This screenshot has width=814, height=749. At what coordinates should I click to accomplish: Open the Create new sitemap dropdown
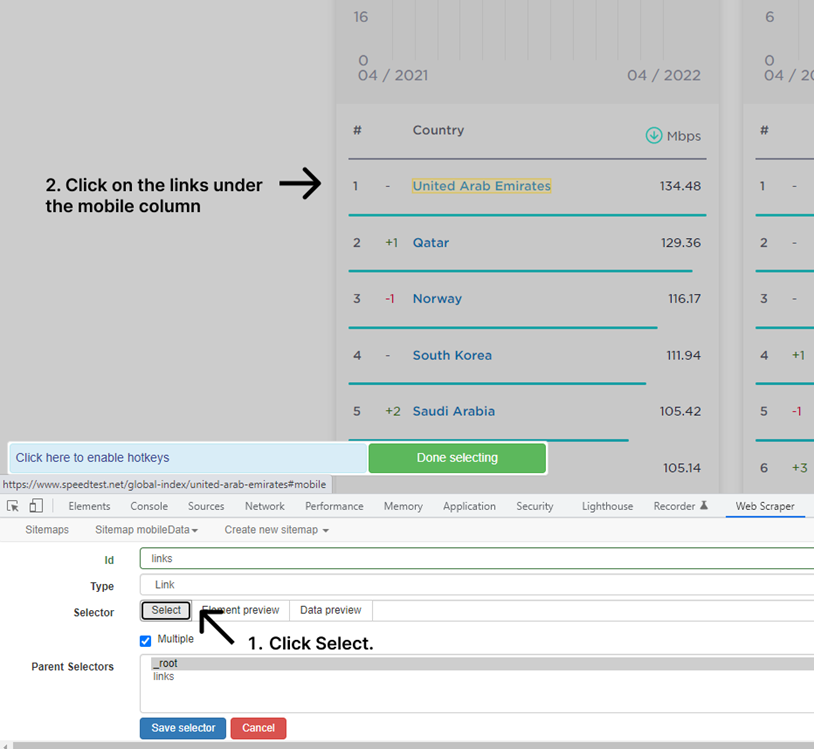[x=276, y=530]
